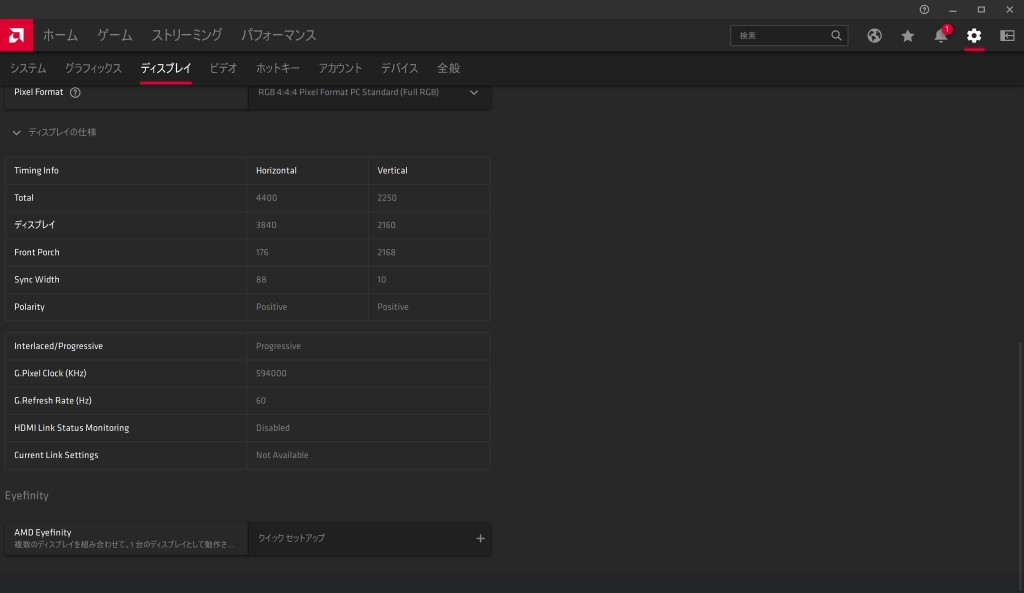Click HDMI Link Status Monitoring Disabled value
This screenshot has height=593, width=1024.
(x=273, y=428)
